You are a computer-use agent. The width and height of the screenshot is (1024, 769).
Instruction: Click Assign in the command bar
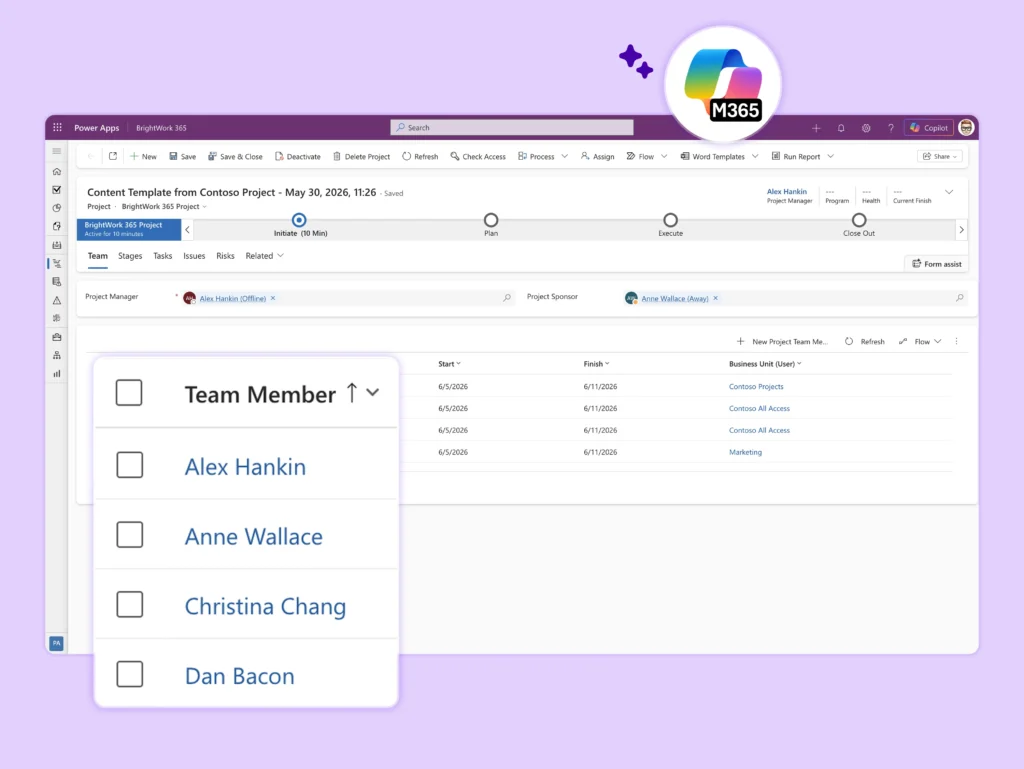pos(598,157)
